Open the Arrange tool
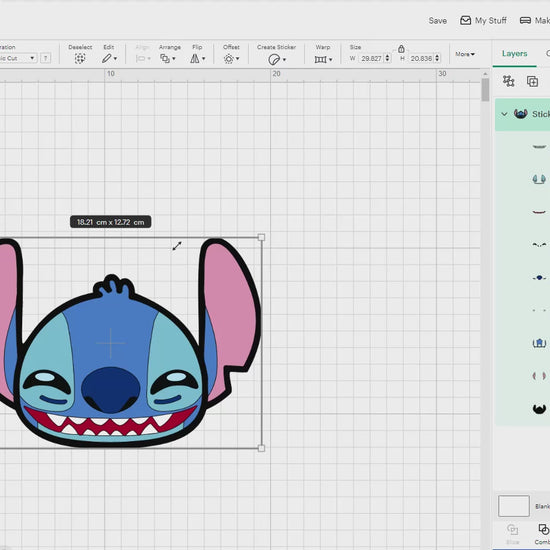Image resolution: width=550 pixels, height=550 pixels. (x=165, y=58)
